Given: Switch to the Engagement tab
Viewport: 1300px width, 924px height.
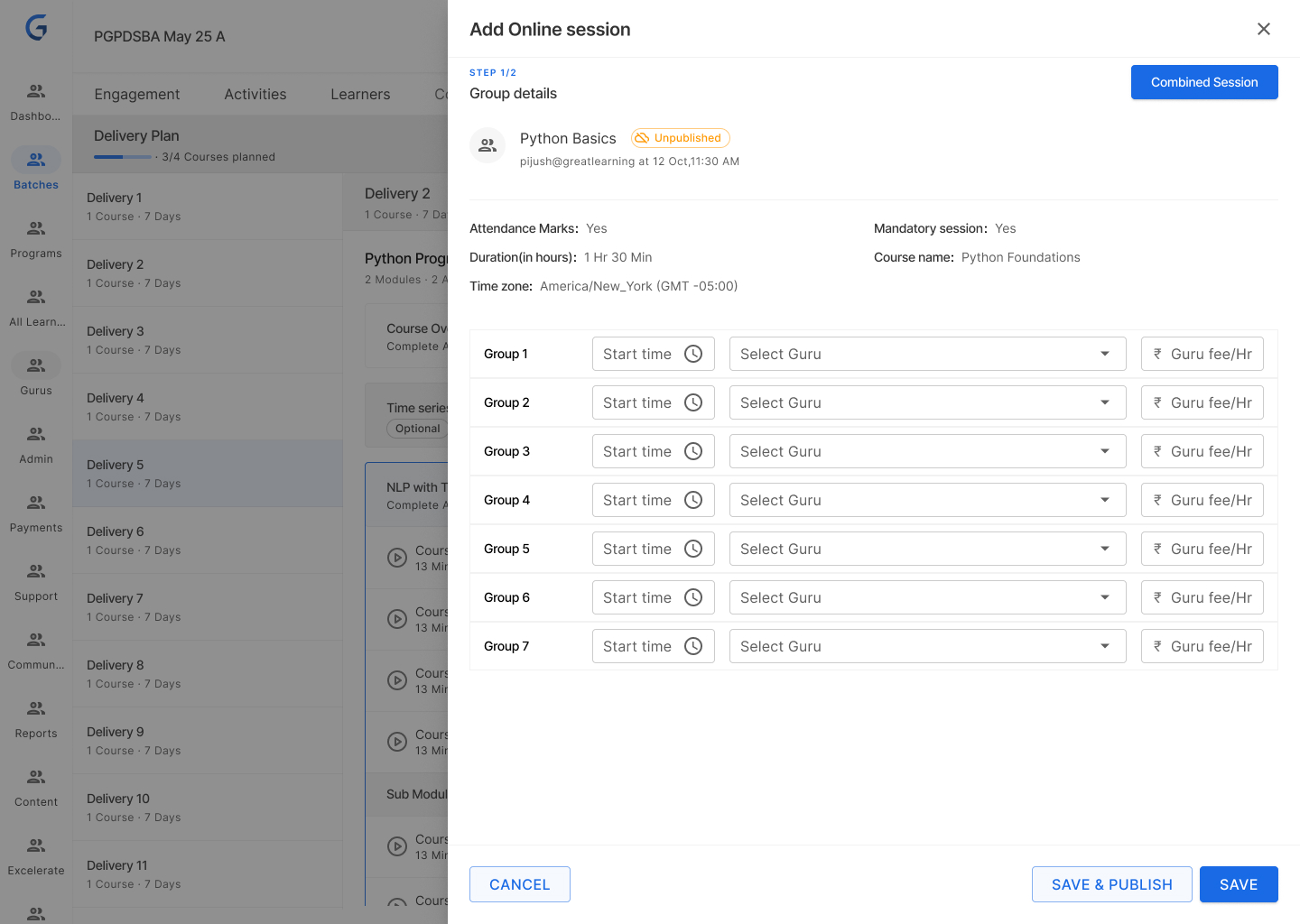Looking at the screenshot, I should tap(137, 94).
